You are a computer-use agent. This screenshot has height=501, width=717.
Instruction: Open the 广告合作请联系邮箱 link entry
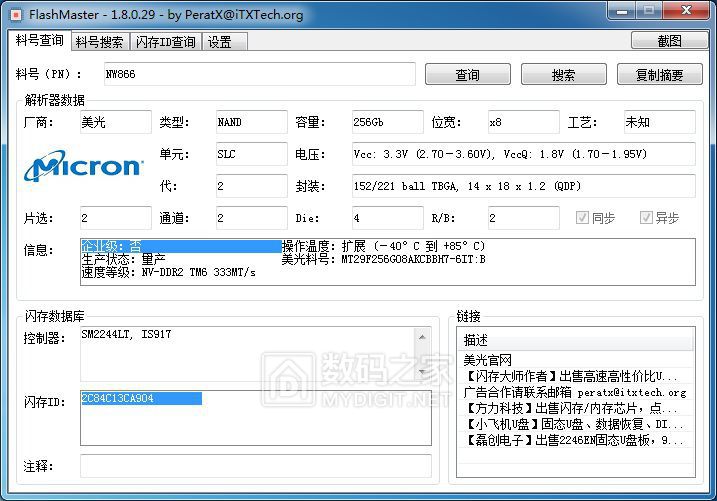pos(575,392)
